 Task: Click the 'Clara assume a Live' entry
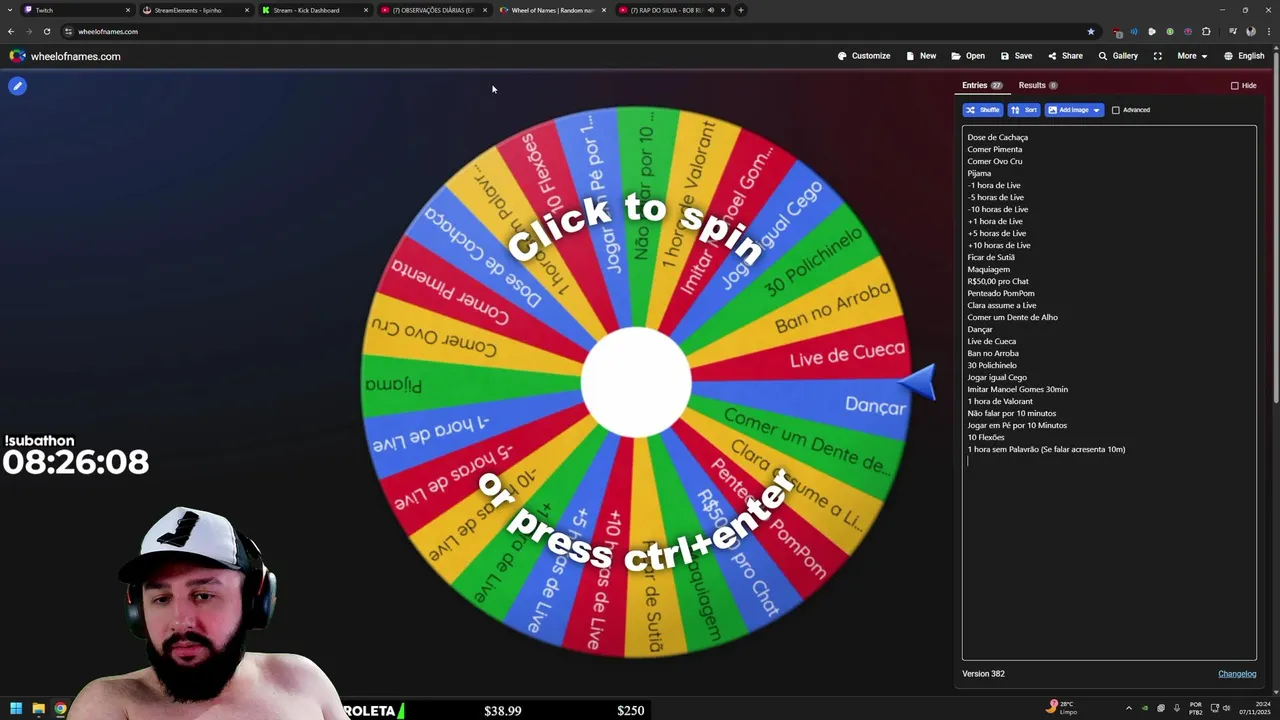coord(1001,305)
